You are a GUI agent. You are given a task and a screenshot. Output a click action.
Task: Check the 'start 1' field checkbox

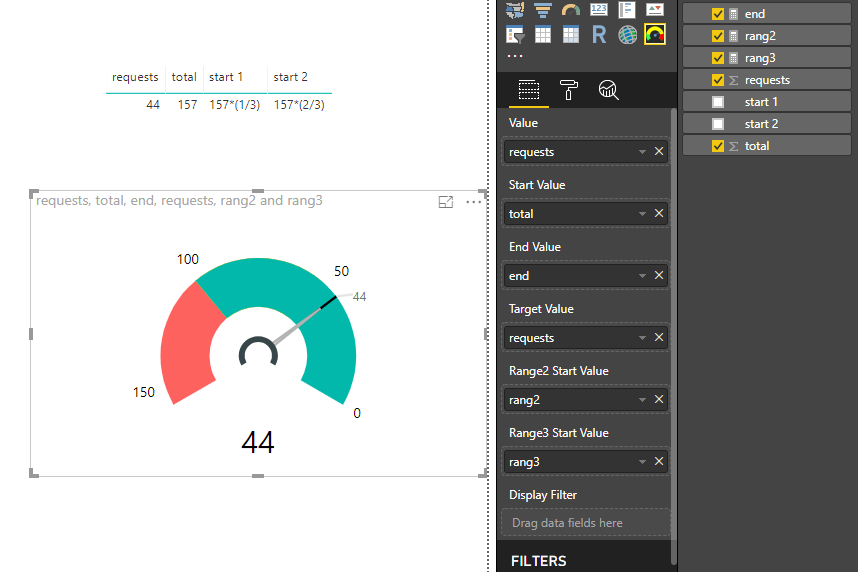[718, 102]
